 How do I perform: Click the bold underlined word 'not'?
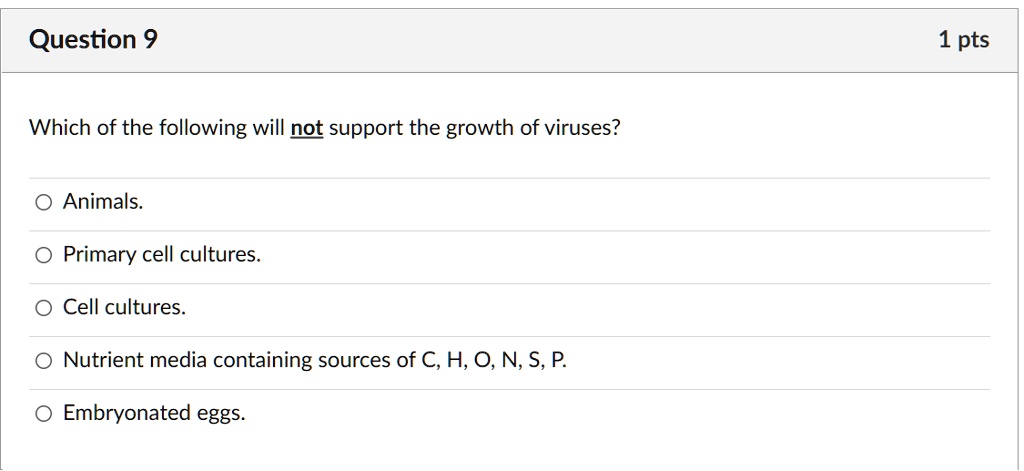pos(306,128)
